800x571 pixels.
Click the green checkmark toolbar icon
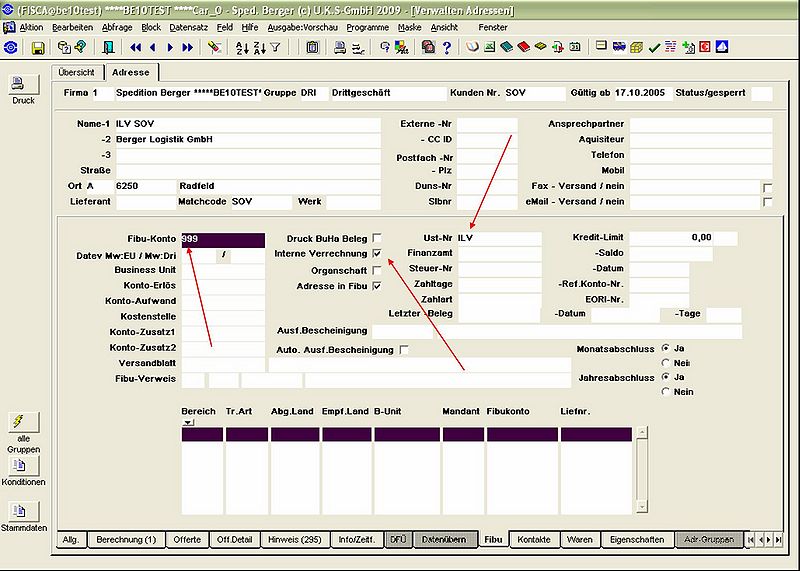coord(654,47)
